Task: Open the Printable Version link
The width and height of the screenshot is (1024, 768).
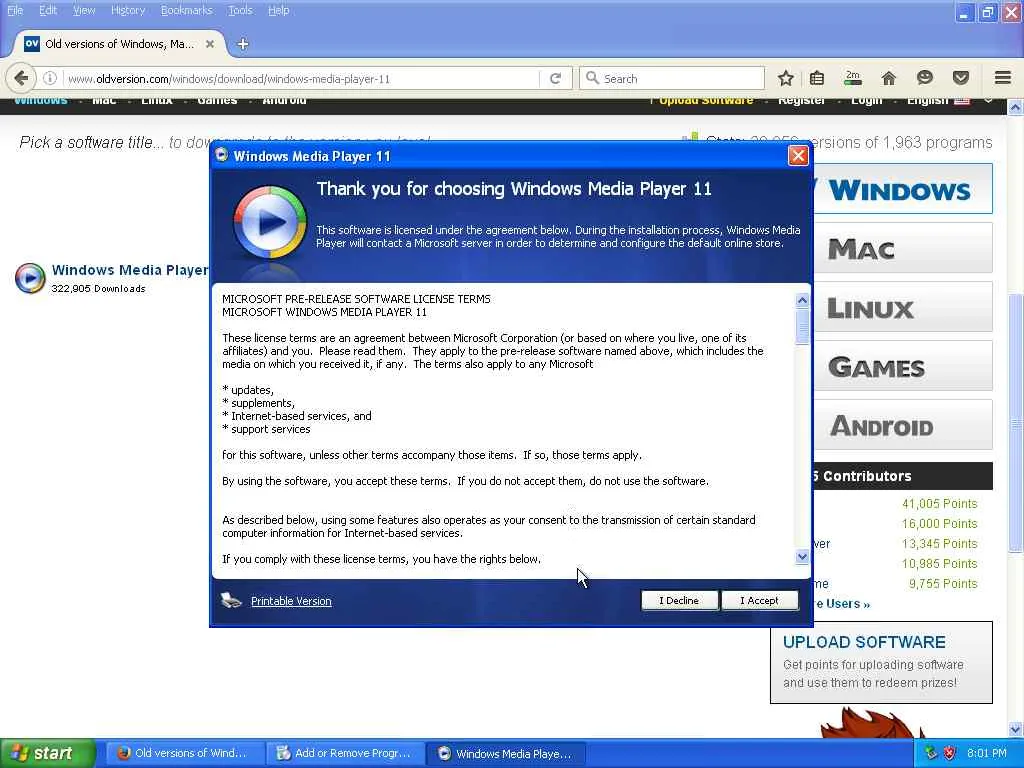Action: (291, 601)
